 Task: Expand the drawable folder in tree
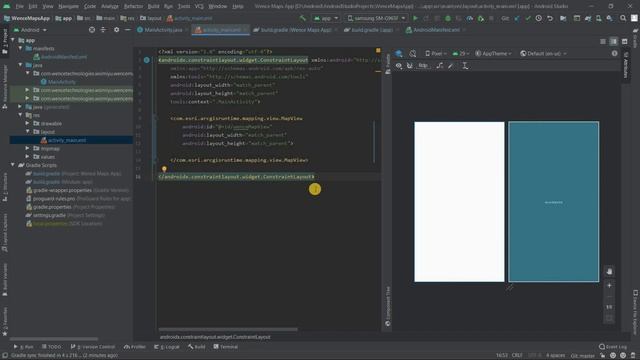tap(27, 123)
